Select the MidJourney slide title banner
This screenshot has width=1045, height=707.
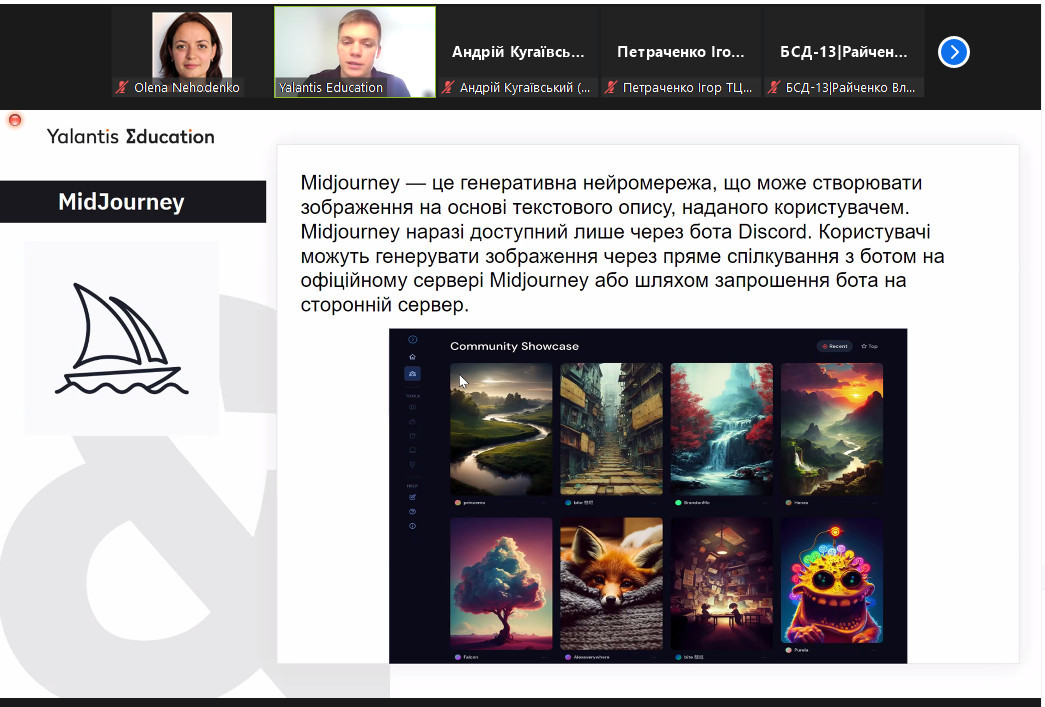click(133, 201)
